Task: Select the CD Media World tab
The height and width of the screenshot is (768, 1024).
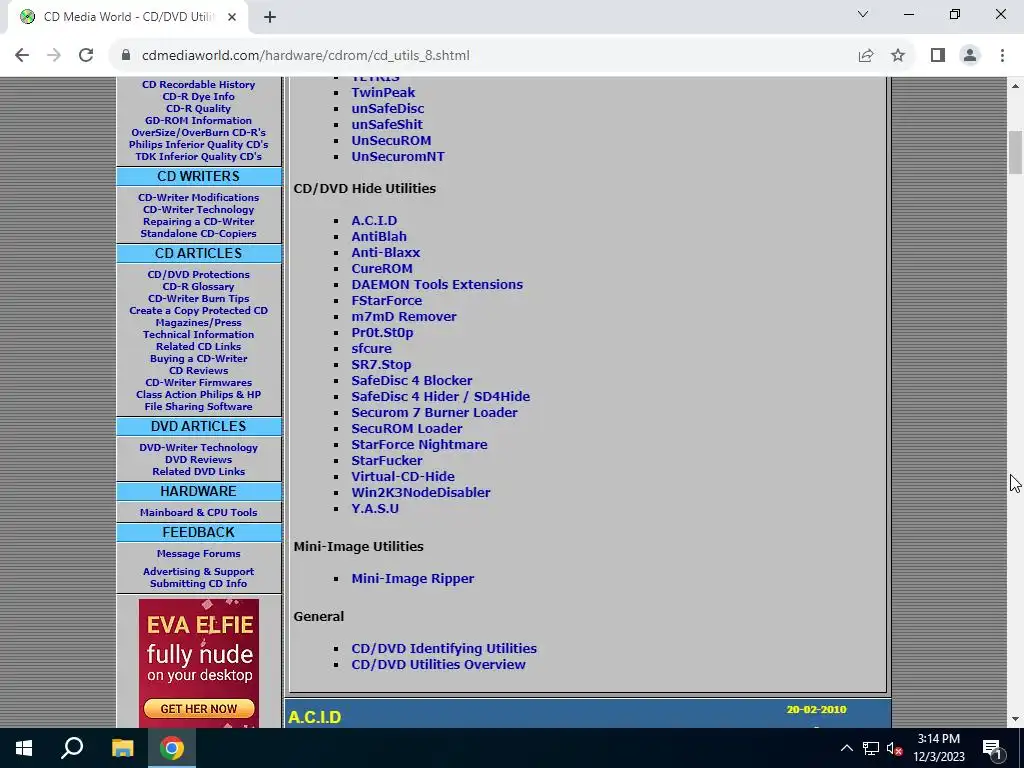Action: coord(128,17)
